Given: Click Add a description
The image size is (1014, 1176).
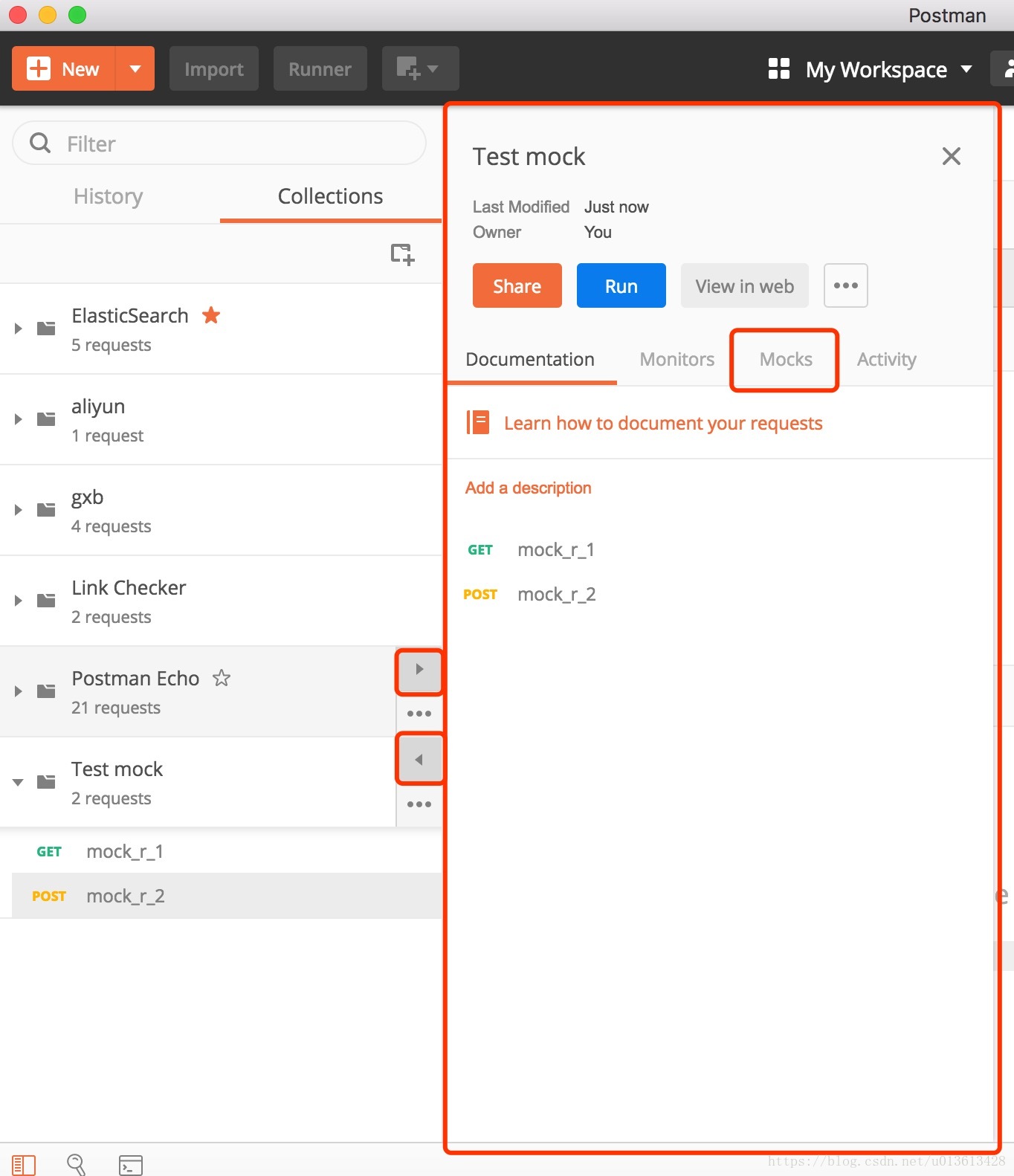Looking at the screenshot, I should pyautogui.click(x=529, y=488).
